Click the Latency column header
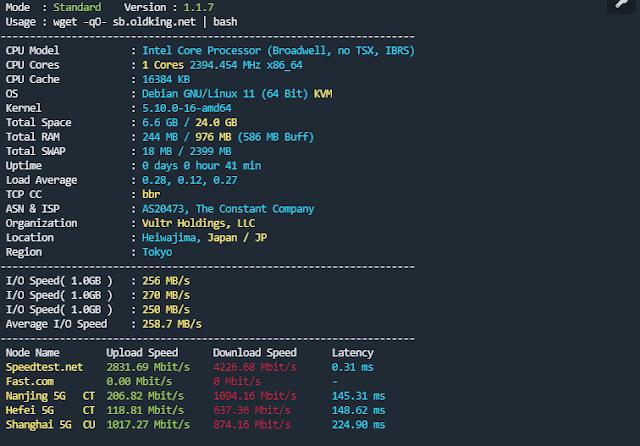The image size is (640, 446). pyautogui.click(x=352, y=352)
